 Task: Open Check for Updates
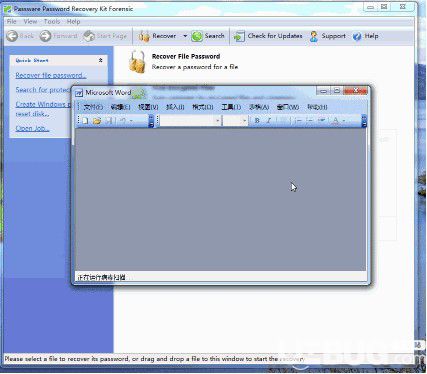click(268, 36)
